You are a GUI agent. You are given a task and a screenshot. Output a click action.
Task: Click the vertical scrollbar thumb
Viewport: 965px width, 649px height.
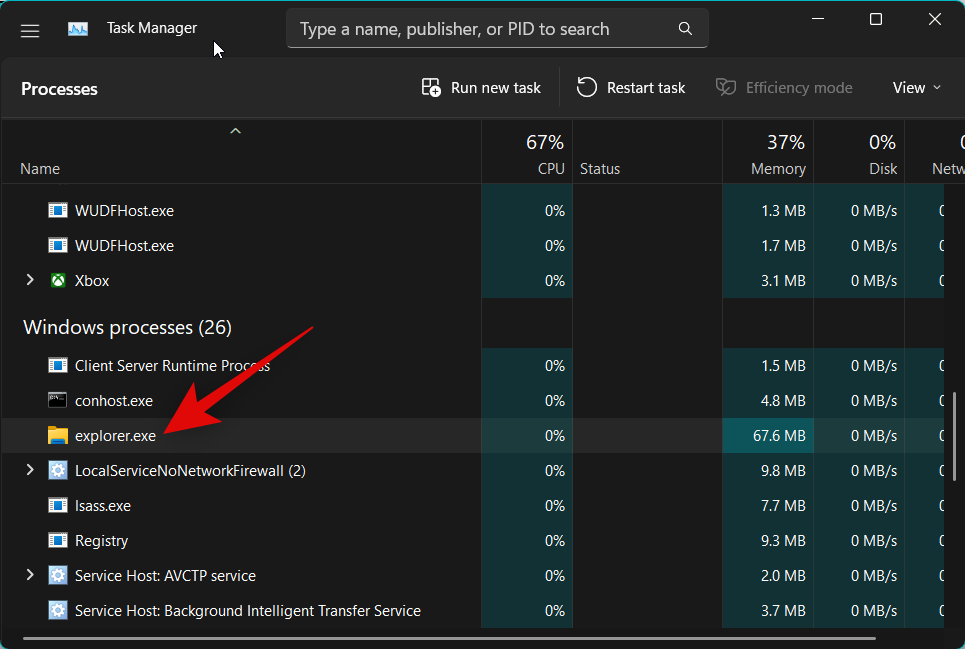pos(955,437)
